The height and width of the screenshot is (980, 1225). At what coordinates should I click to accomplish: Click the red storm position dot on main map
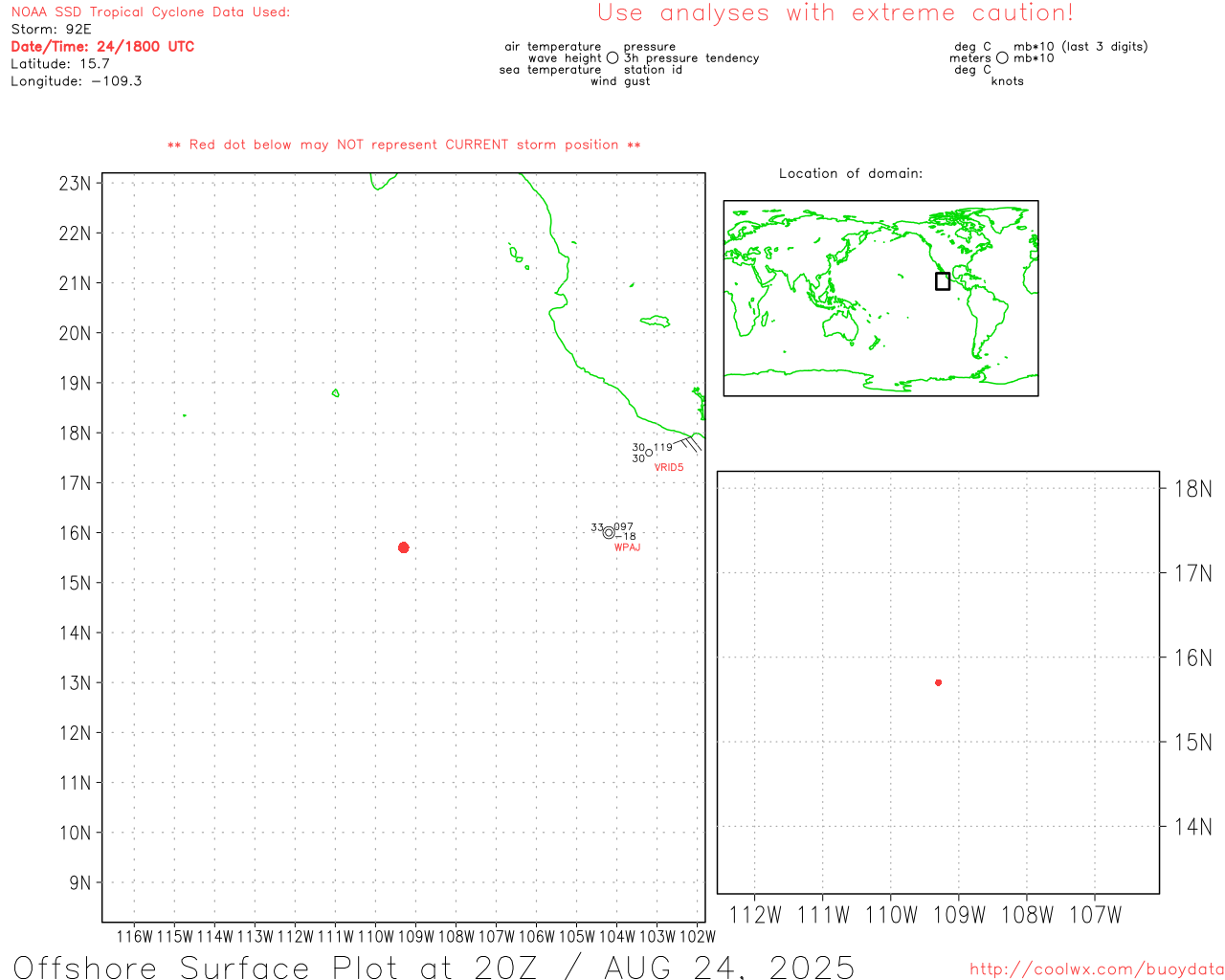[x=404, y=547]
